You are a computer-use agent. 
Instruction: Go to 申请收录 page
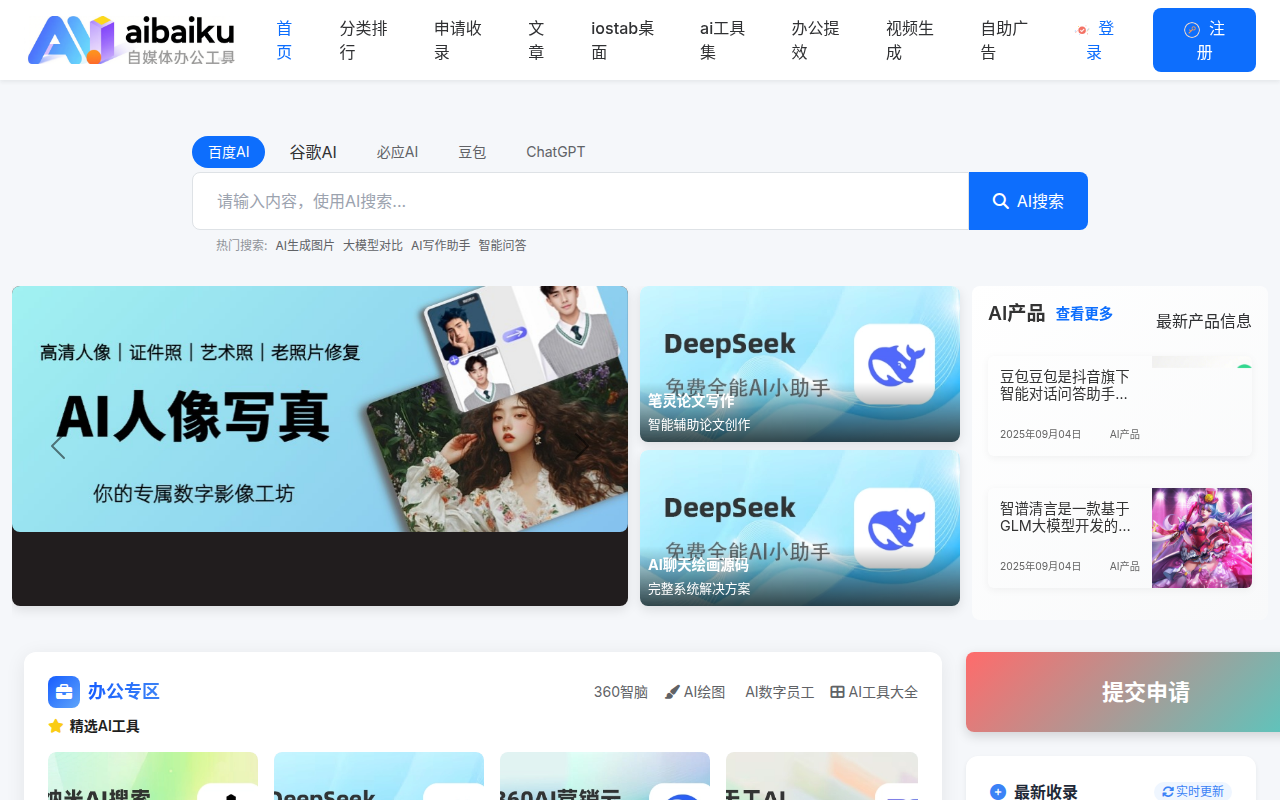coord(458,40)
